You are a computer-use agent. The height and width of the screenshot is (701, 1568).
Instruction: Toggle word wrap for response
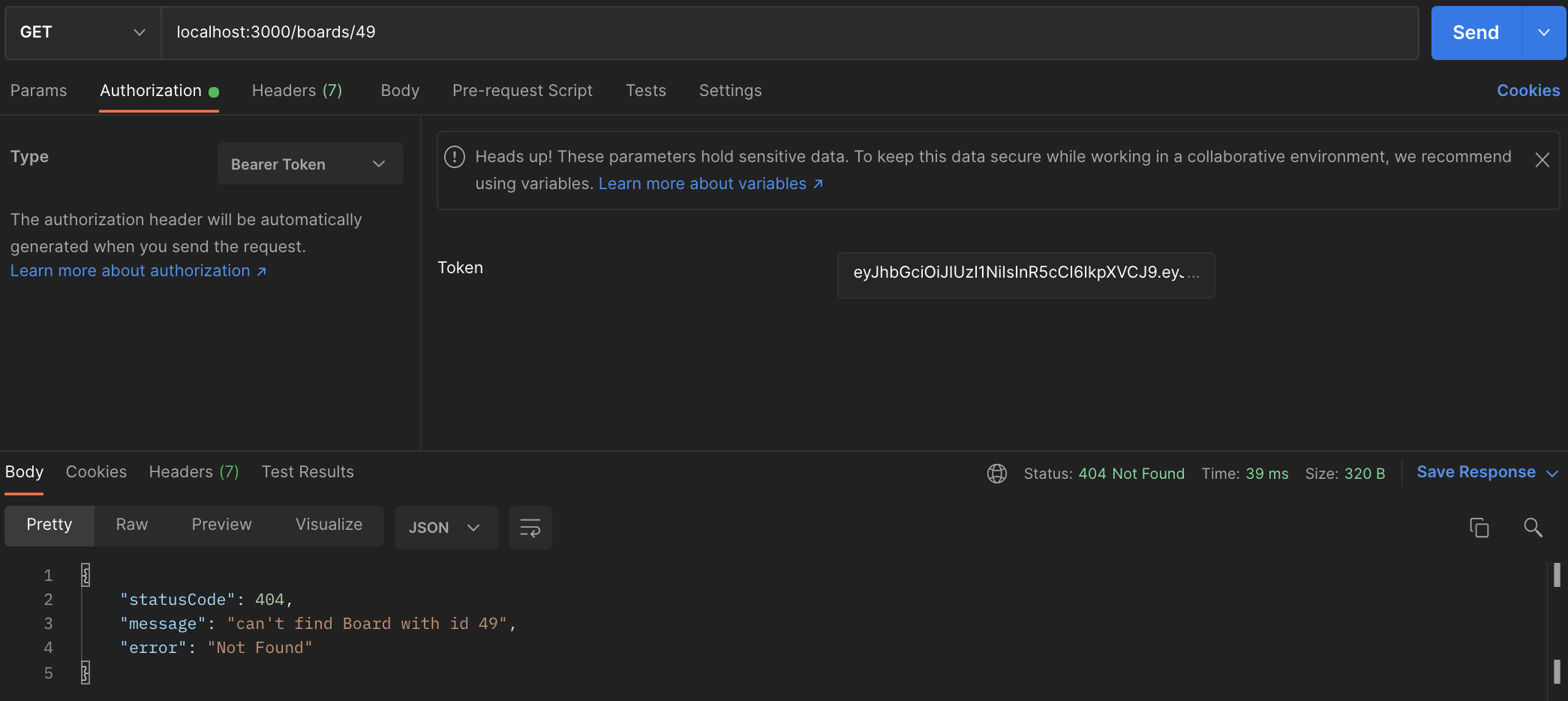530,528
